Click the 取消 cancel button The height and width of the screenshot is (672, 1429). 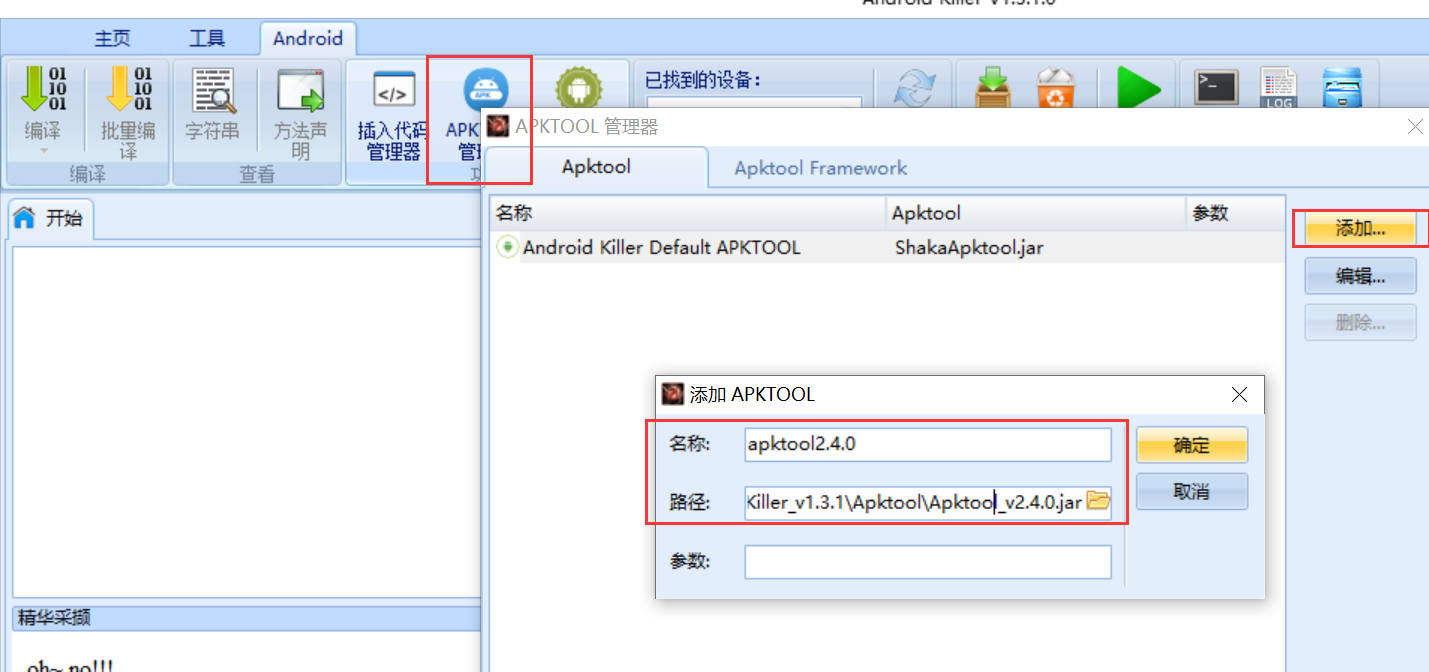tap(1192, 492)
